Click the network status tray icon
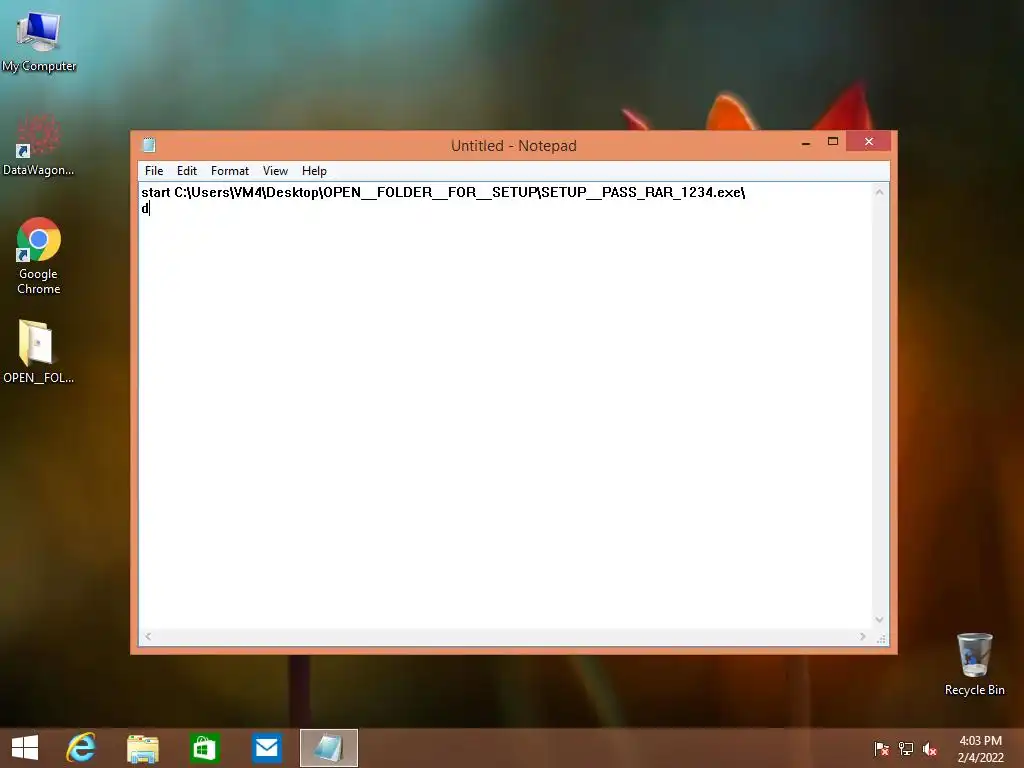 [x=906, y=749]
